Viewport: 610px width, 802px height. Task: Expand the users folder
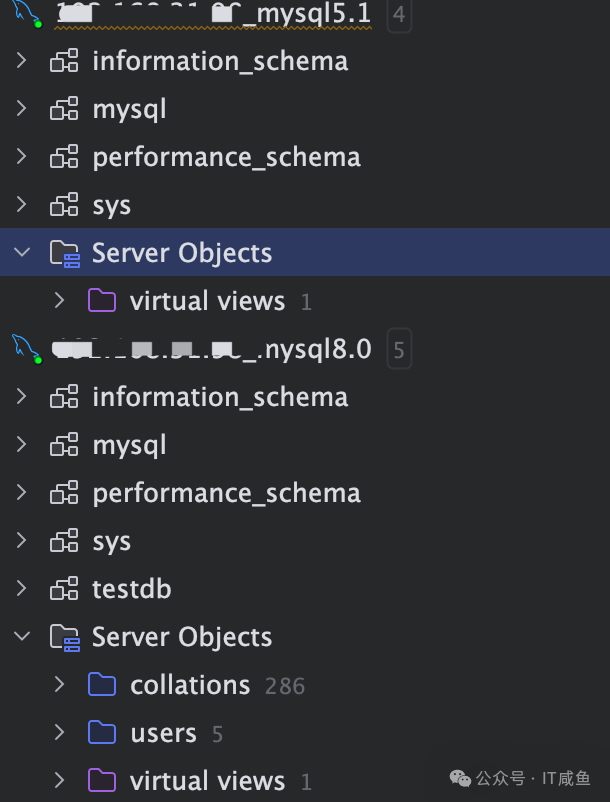pyautogui.click(x=59, y=733)
